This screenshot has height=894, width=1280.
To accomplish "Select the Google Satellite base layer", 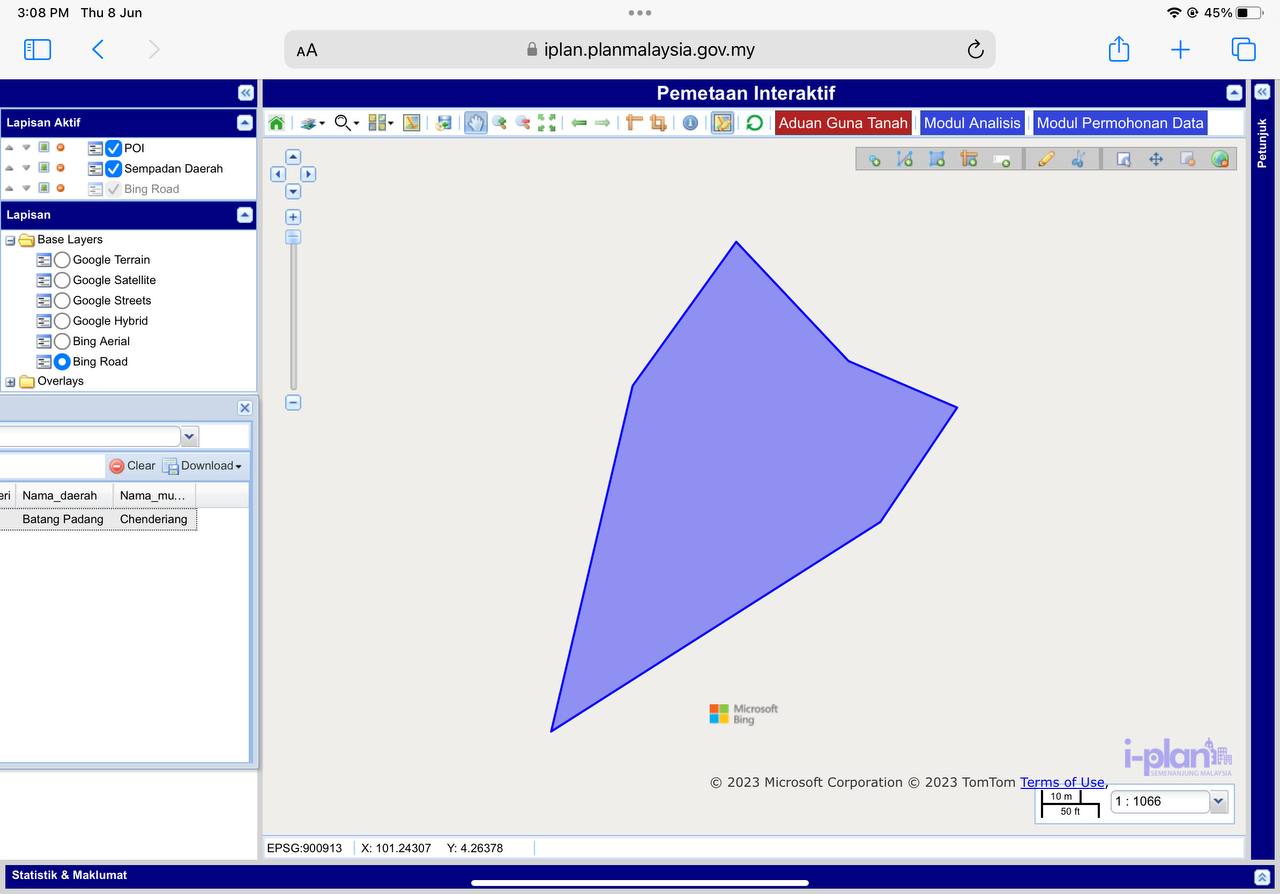I will tap(62, 281).
